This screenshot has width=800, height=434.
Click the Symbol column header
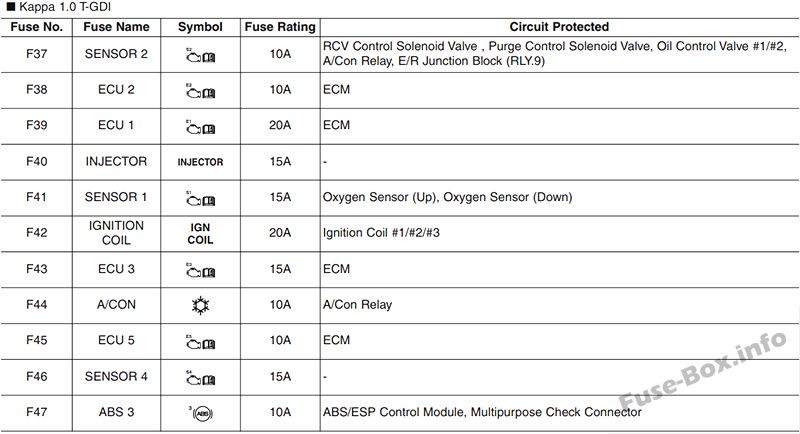(x=200, y=27)
